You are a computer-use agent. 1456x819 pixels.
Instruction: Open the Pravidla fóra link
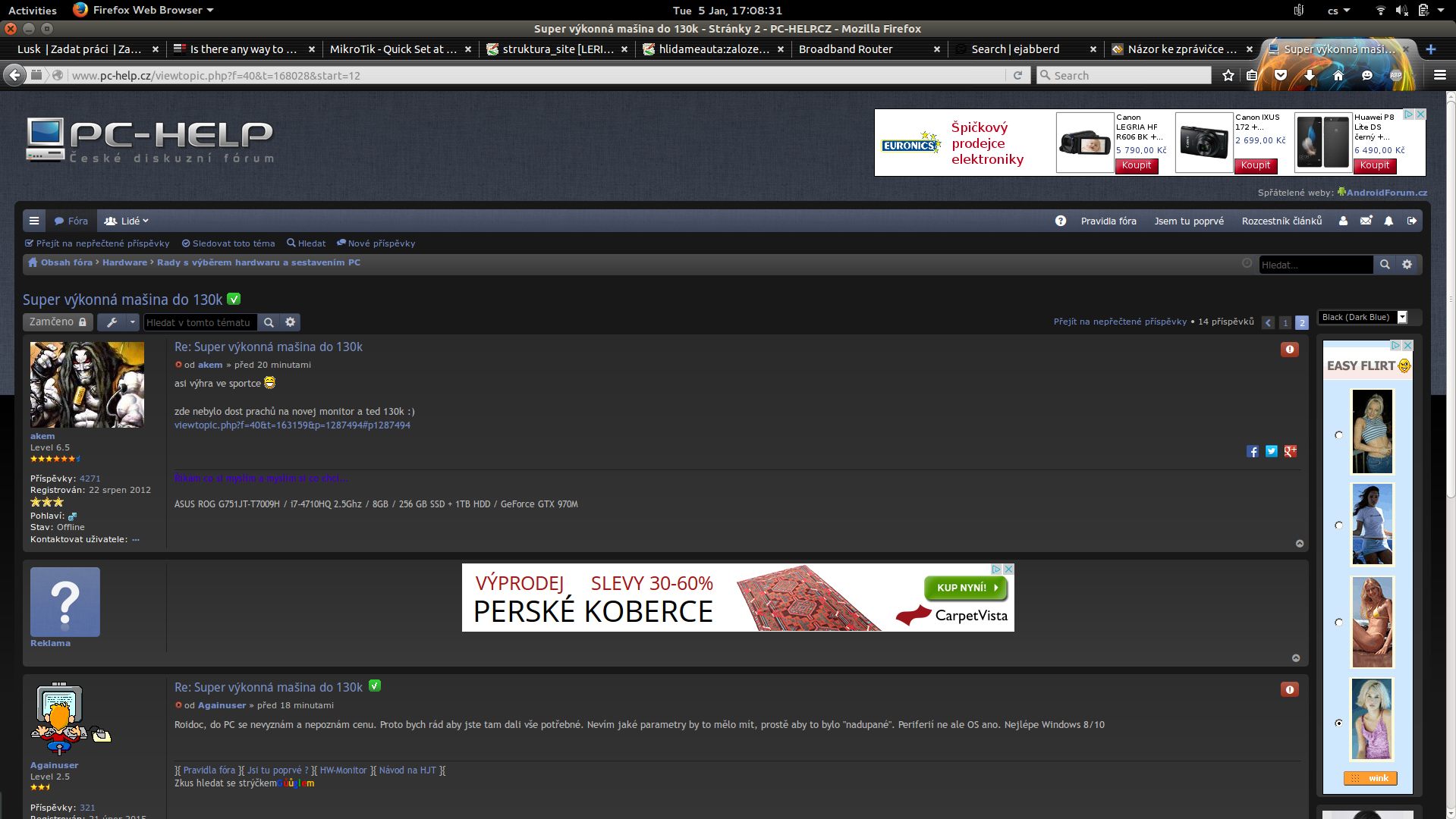point(1109,221)
